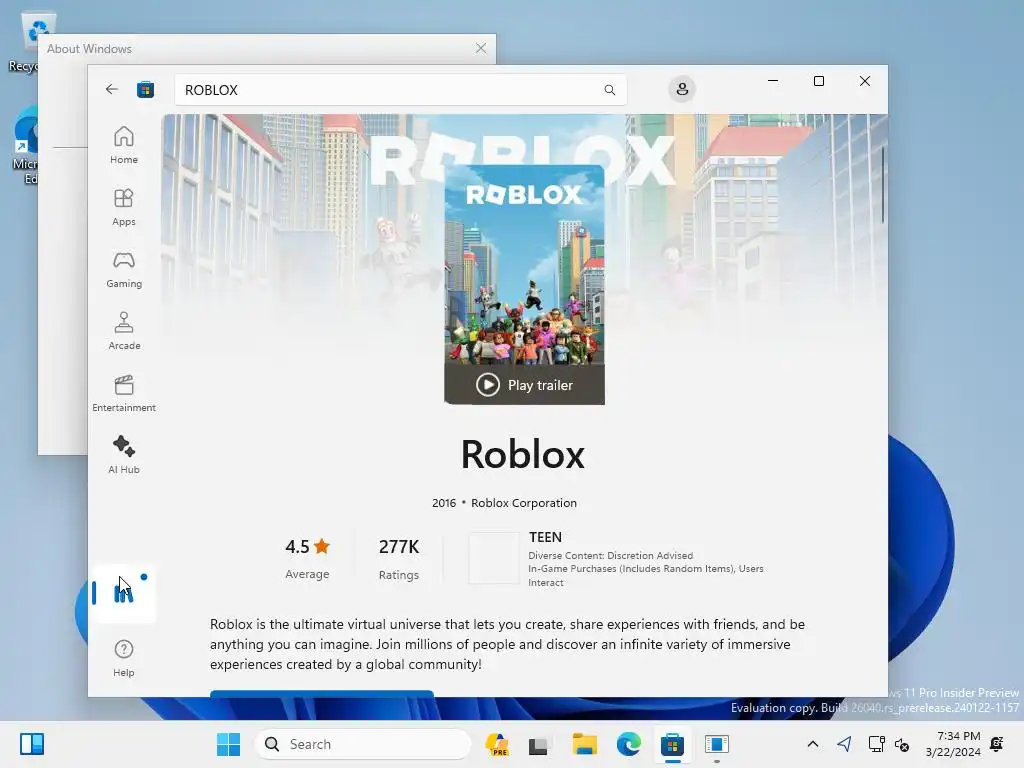This screenshot has height=768, width=1024.
Task: Open File Explorer from taskbar
Action: click(x=584, y=744)
